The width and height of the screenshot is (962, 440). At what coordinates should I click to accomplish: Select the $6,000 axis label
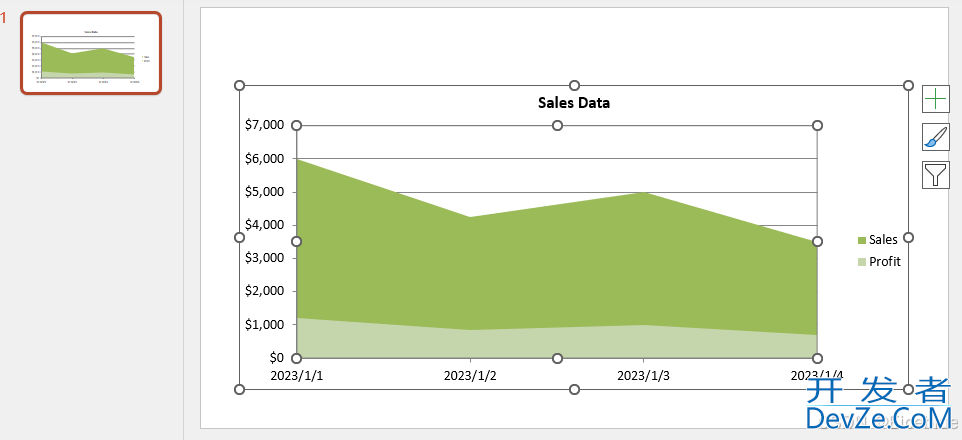[x=264, y=158]
